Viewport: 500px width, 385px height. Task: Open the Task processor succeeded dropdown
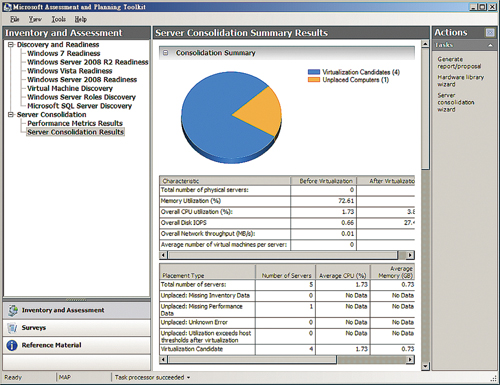point(188,378)
